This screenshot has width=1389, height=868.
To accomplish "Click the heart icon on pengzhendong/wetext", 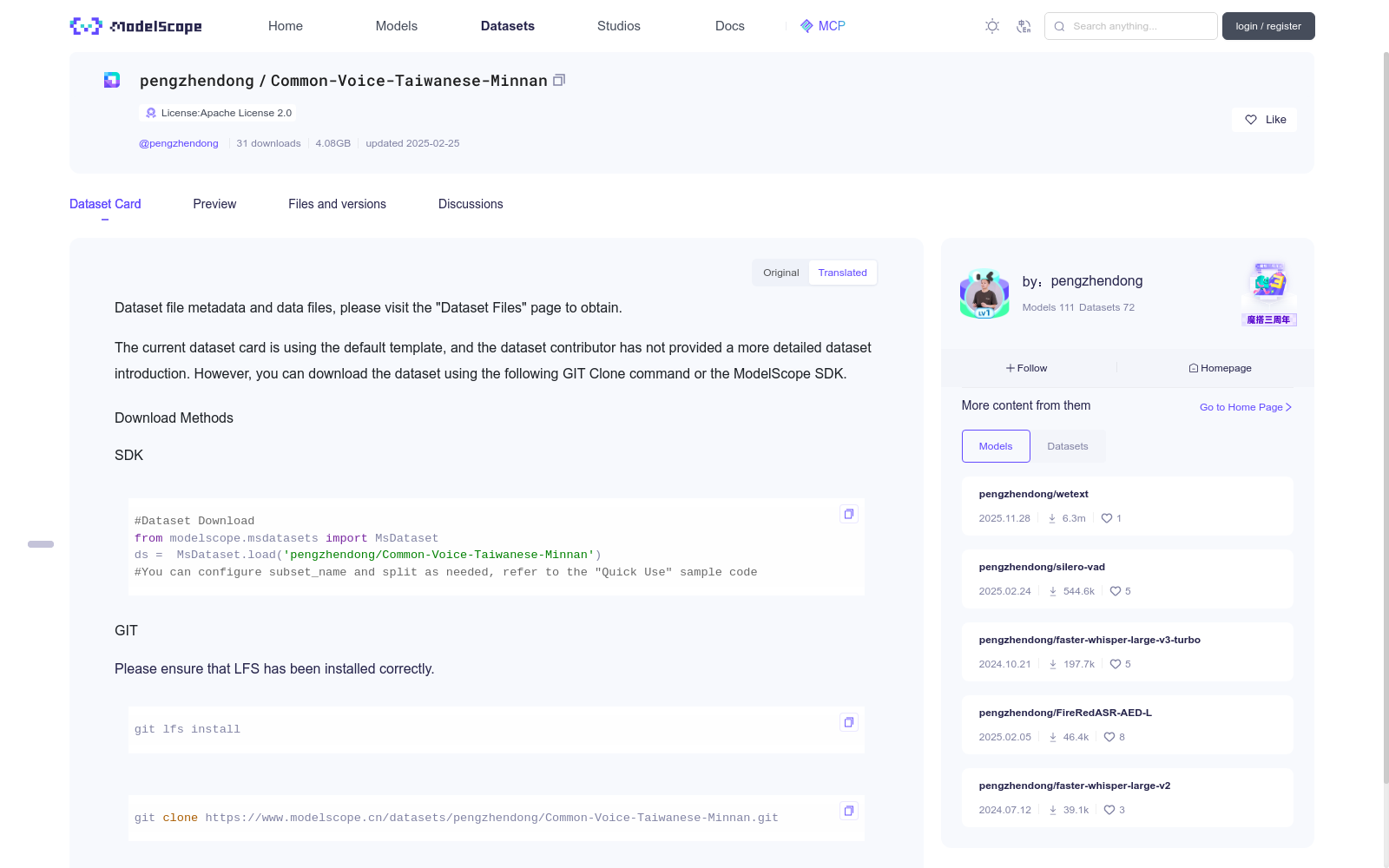I will coord(1107,518).
